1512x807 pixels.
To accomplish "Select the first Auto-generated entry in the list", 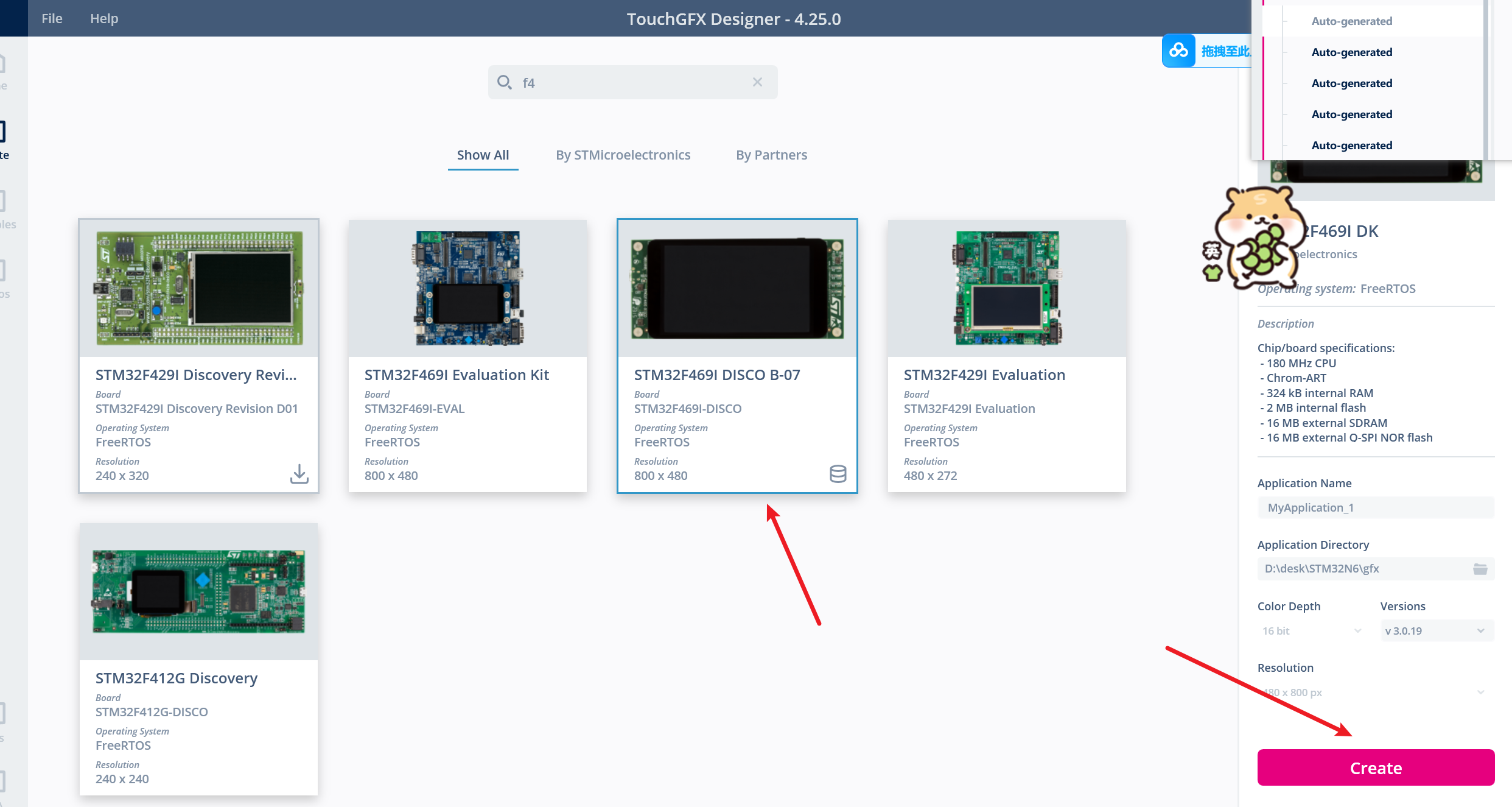I will click(x=1351, y=21).
